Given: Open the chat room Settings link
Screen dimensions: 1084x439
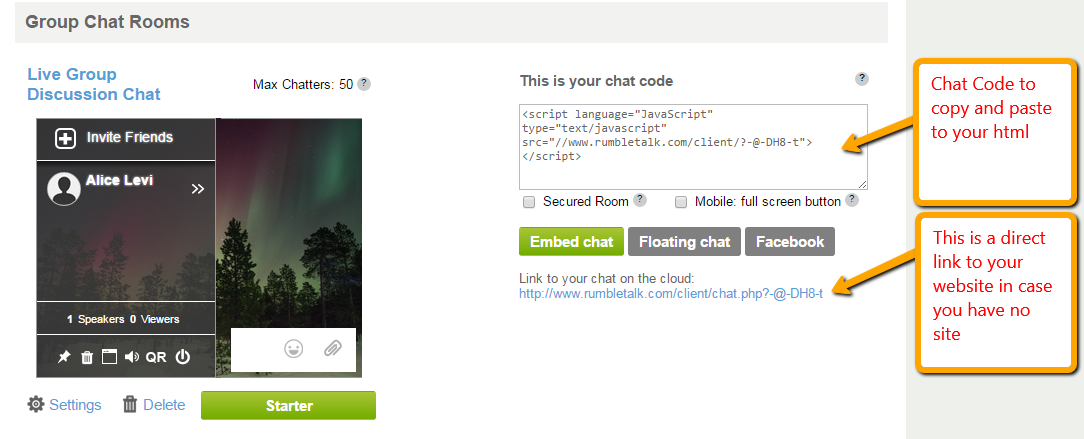Looking at the screenshot, I should (65, 405).
